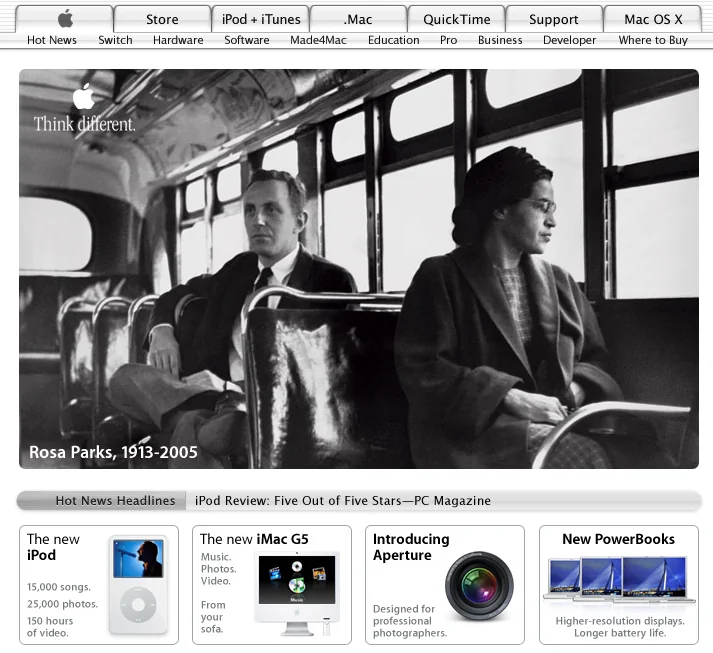Image resolution: width=713 pixels, height=653 pixels.
Task: Switch to the iPod + iTunes tab
Action: tap(261, 19)
